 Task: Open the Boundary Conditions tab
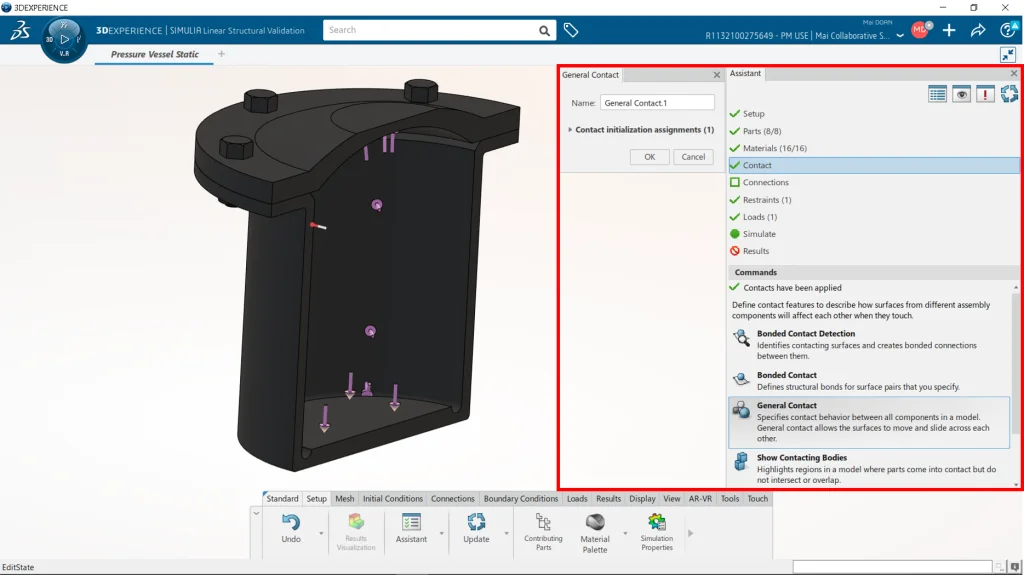point(520,499)
